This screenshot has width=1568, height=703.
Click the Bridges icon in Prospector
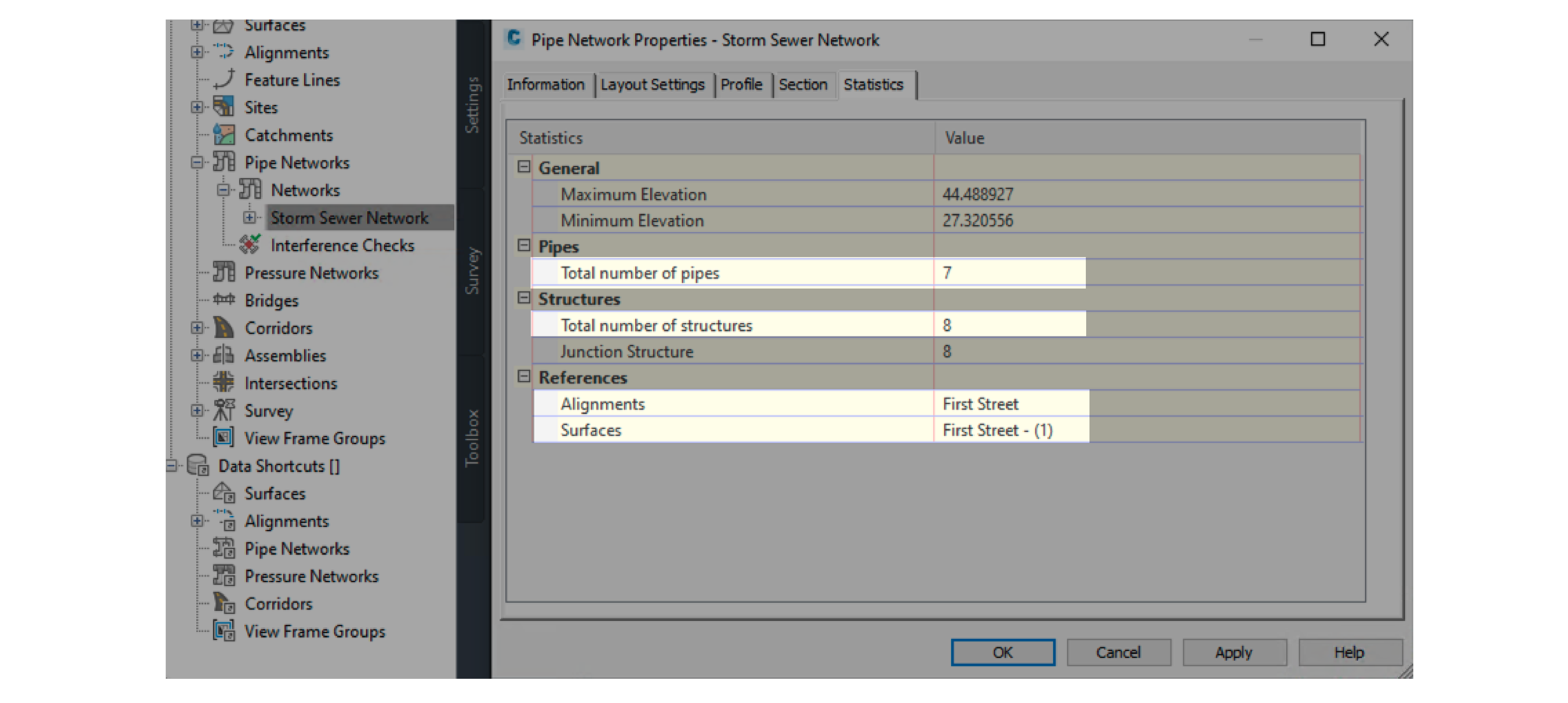(x=224, y=300)
